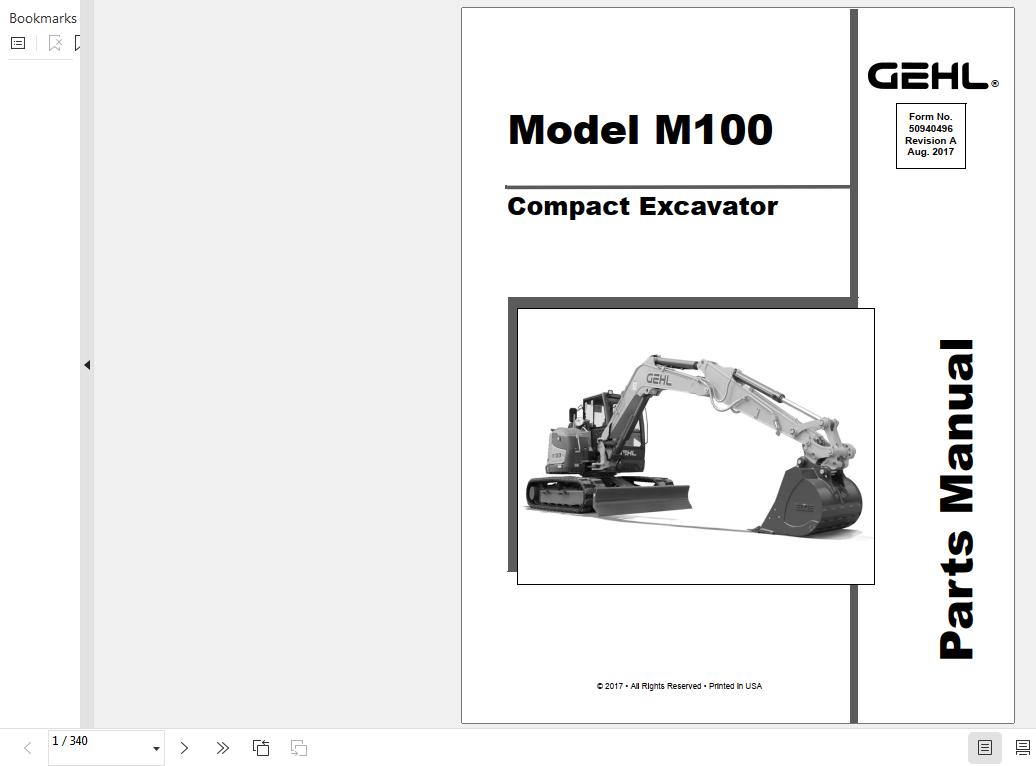Click the Parts Manual vertical text

[957, 499]
